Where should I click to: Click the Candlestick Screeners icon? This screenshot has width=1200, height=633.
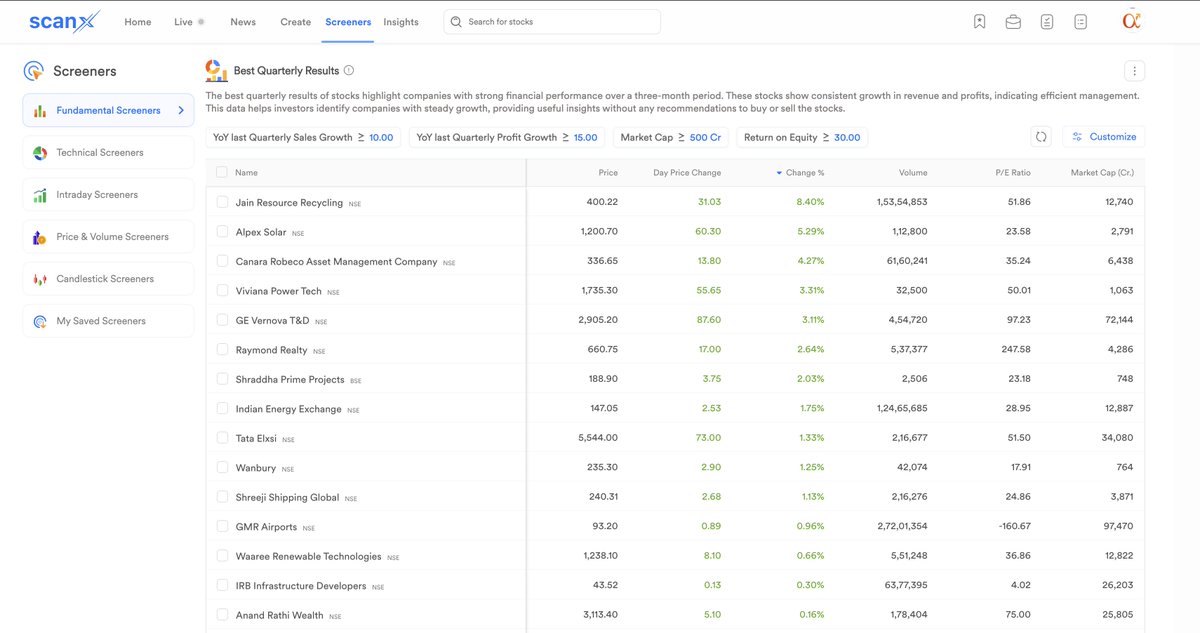[40, 279]
